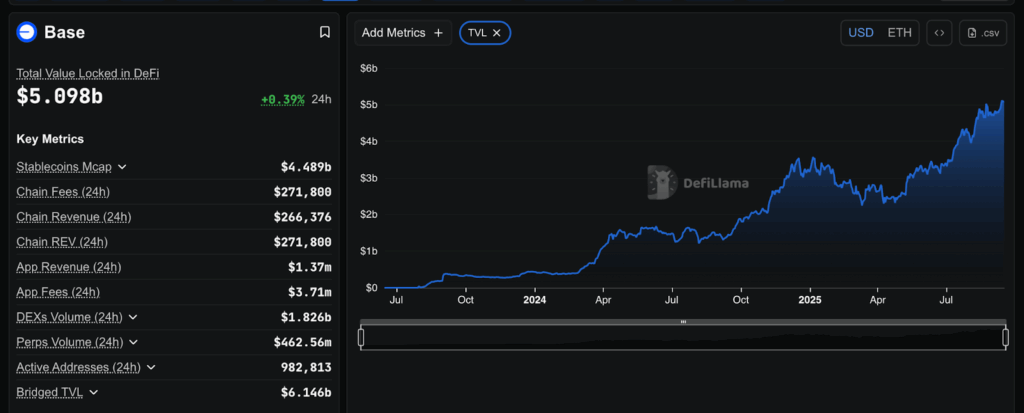Viewport: 1024px width, 413px height.
Task: Click the plus icon in Add Metrics
Action: (x=438, y=33)
